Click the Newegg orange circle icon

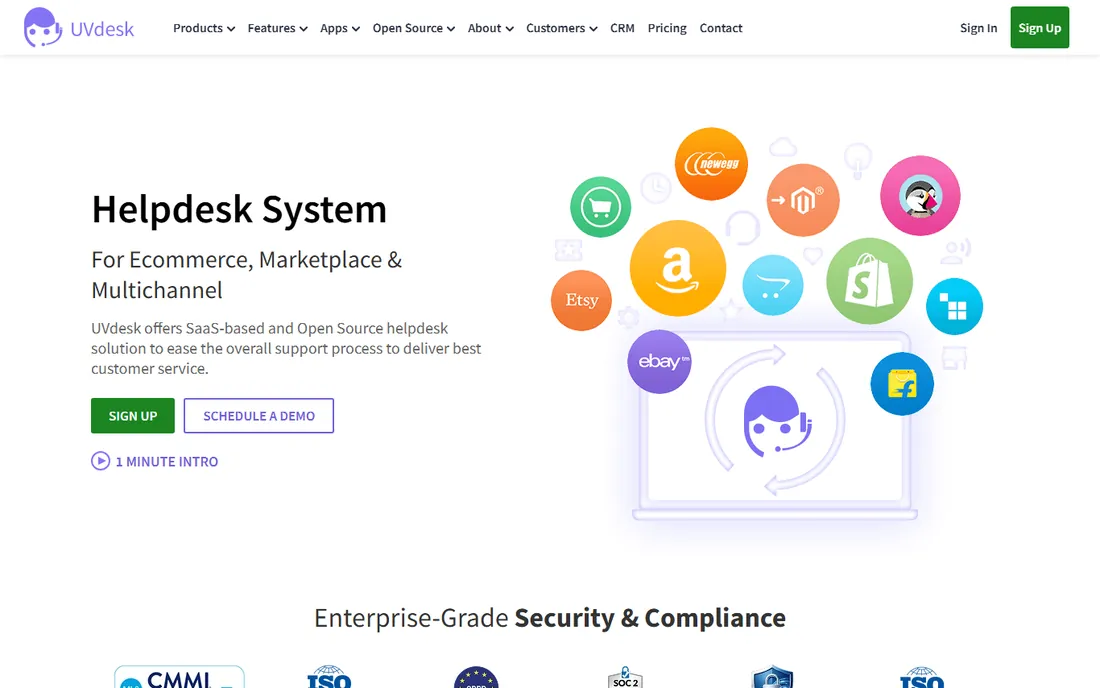click(x=711, y=163)
